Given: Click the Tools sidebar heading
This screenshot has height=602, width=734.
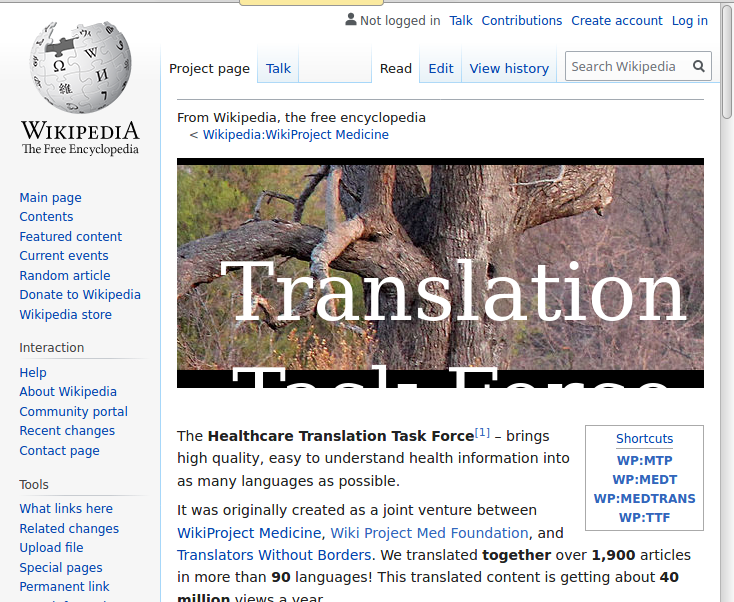Looking at the screenshot, I should 34,485.
